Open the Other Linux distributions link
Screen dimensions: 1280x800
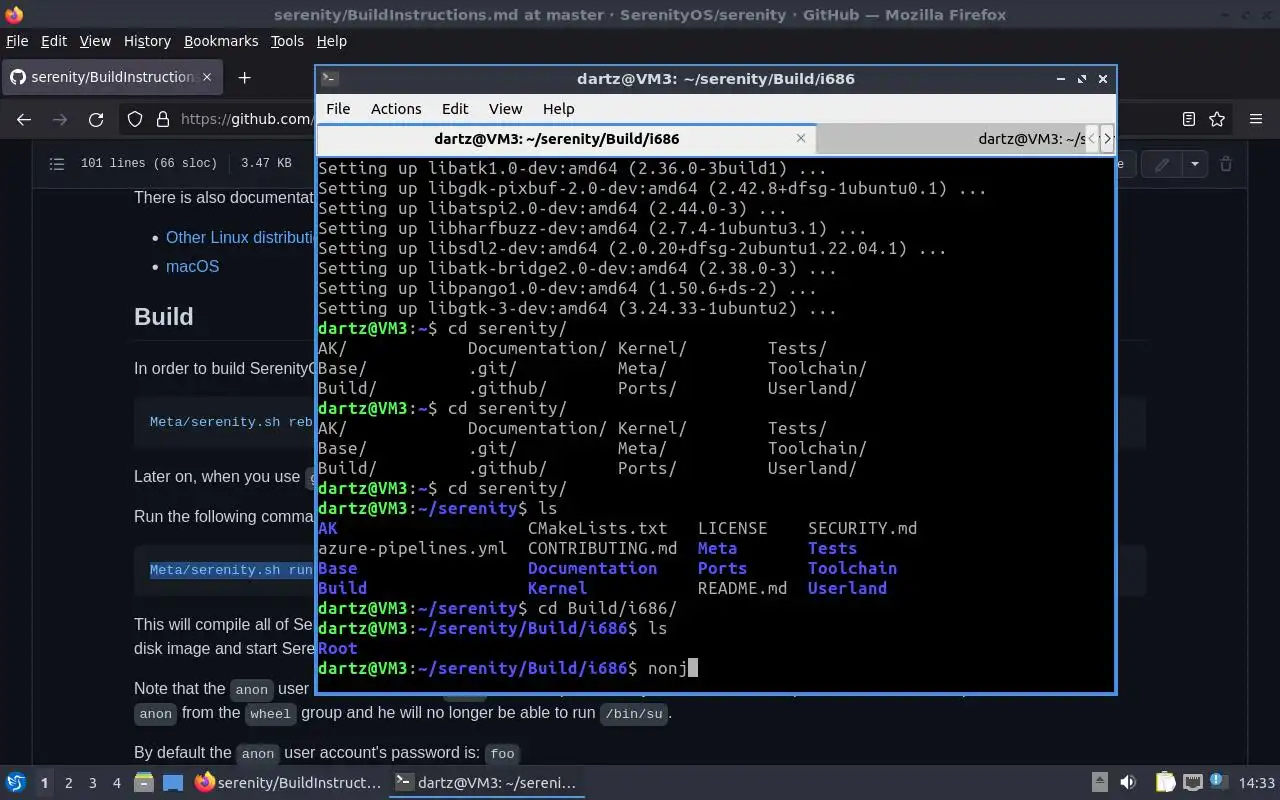point(240,237)
